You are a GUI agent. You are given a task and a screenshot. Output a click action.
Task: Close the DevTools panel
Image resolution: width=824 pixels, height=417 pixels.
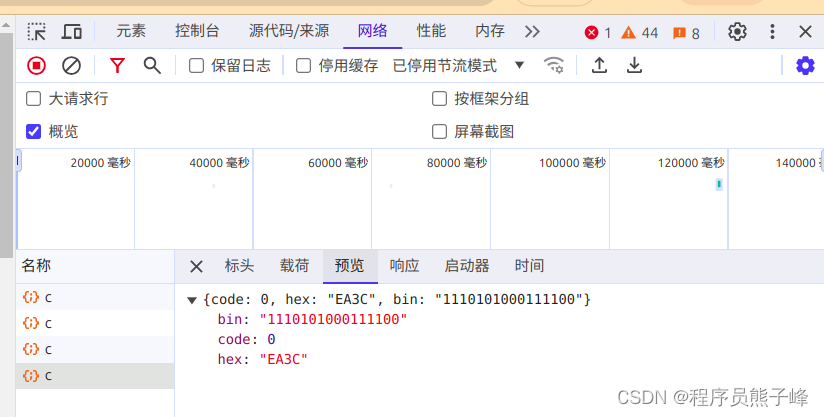(805, 32)
